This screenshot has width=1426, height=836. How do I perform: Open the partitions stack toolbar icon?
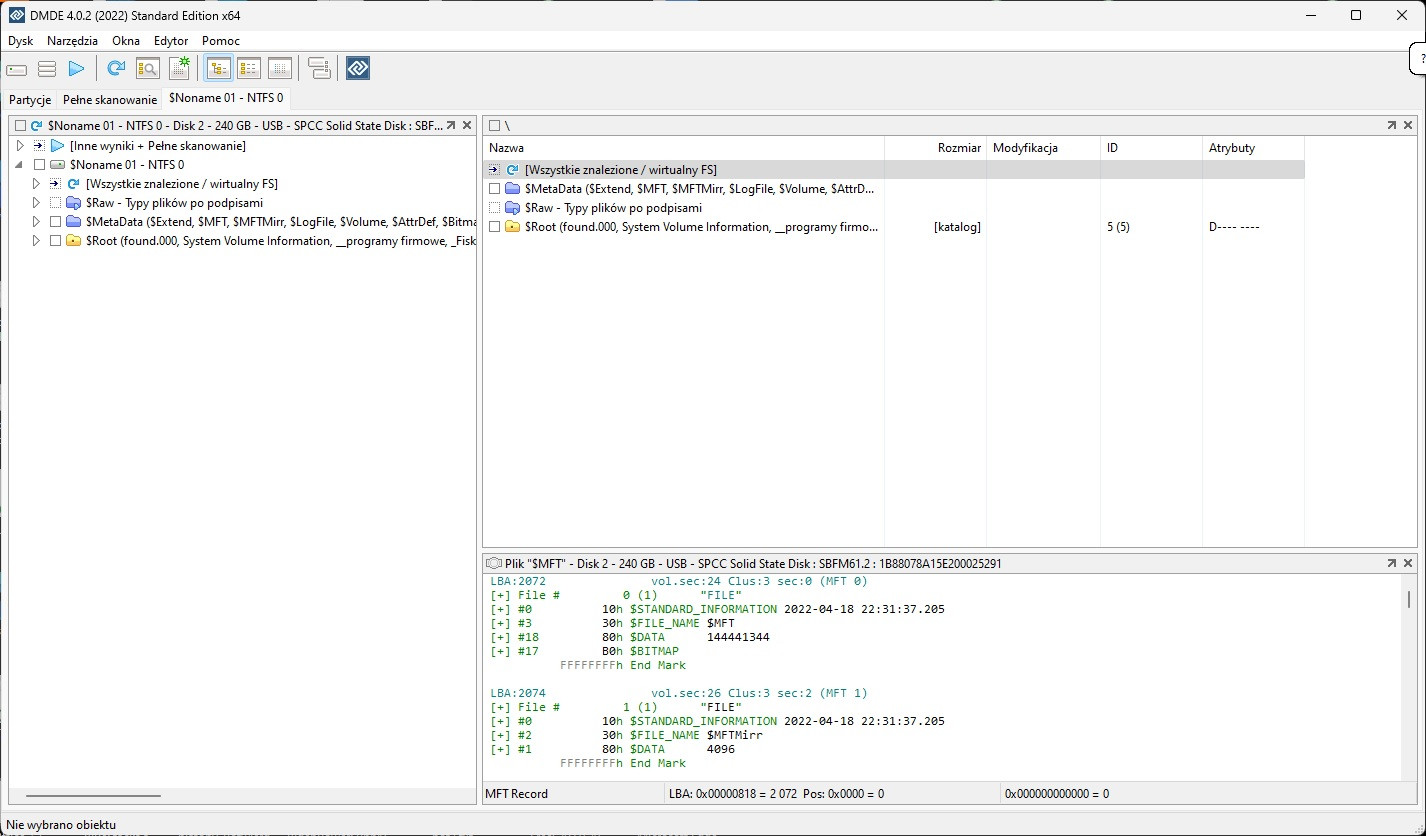click(x=47, y=69)
